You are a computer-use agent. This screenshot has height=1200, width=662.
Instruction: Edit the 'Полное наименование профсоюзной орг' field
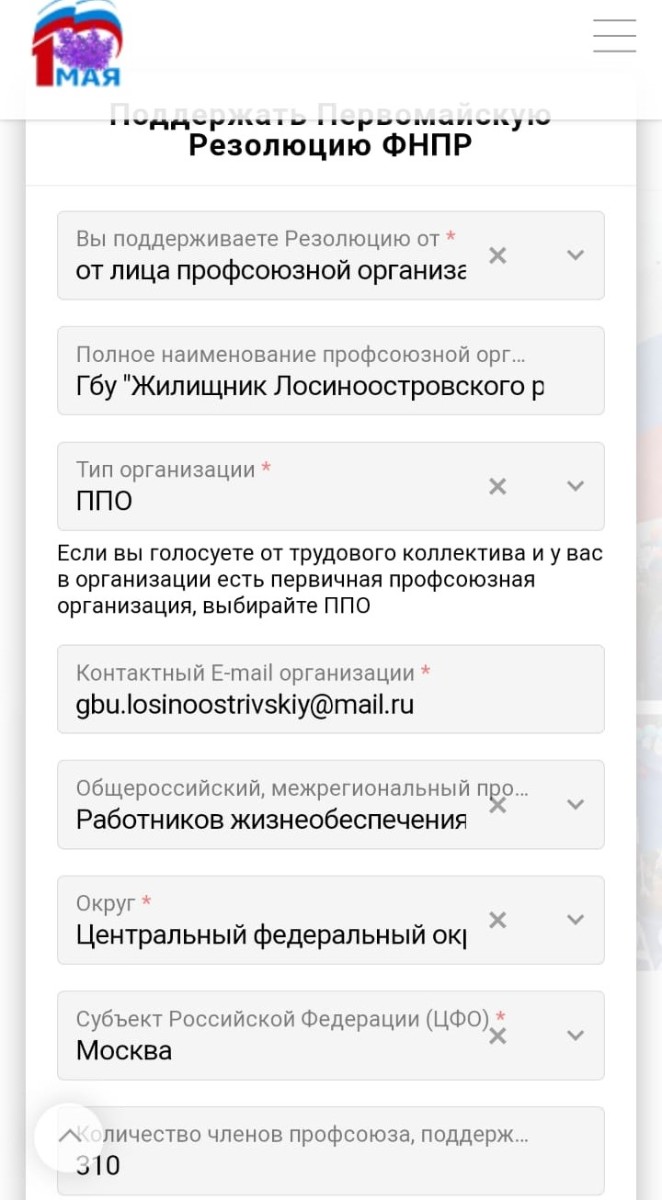(x=331, y=370)
